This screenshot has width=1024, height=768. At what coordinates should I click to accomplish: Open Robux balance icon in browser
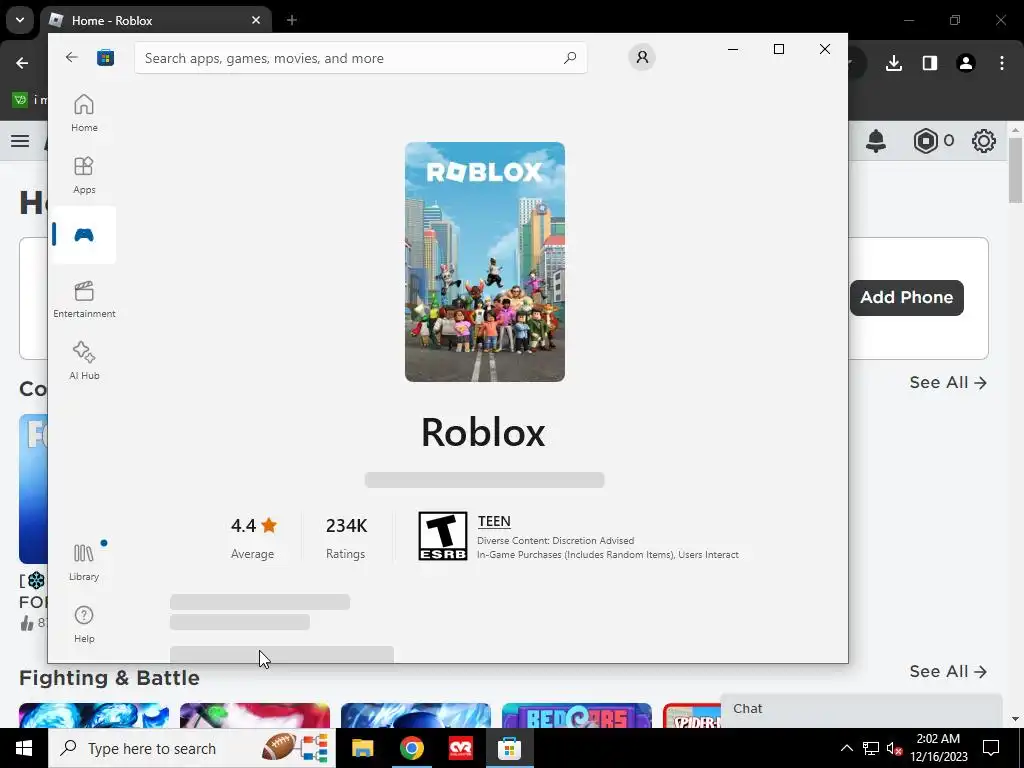point(925,141)
